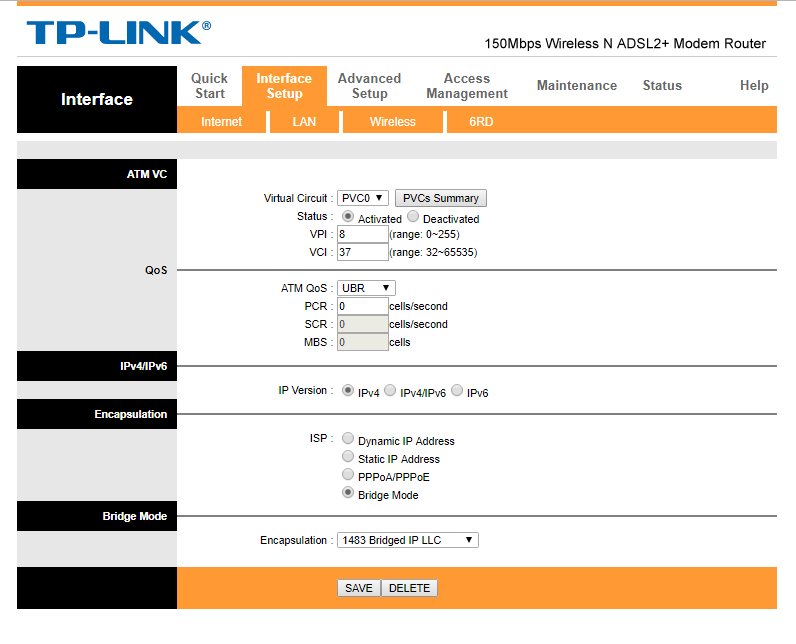The width and height of the screenshot is (796, 644).
Task: Click the VPI range 0~255 hint
Action: coord(424,234)
